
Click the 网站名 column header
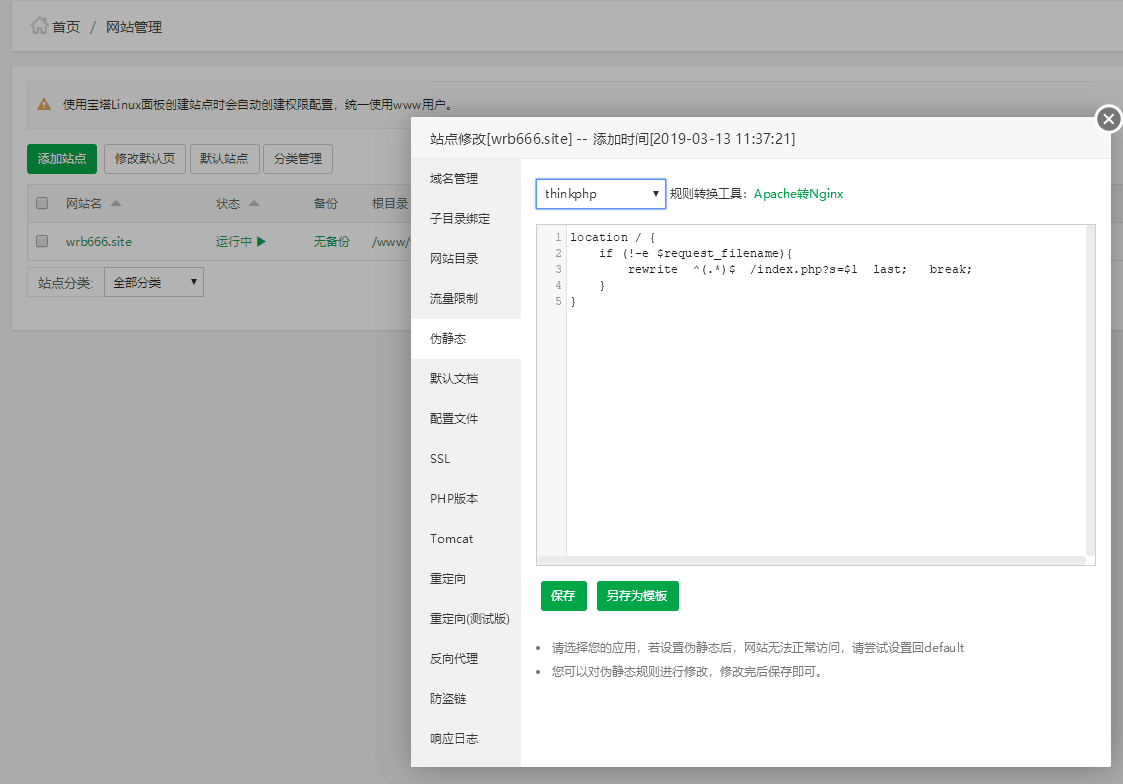[84, 204]
